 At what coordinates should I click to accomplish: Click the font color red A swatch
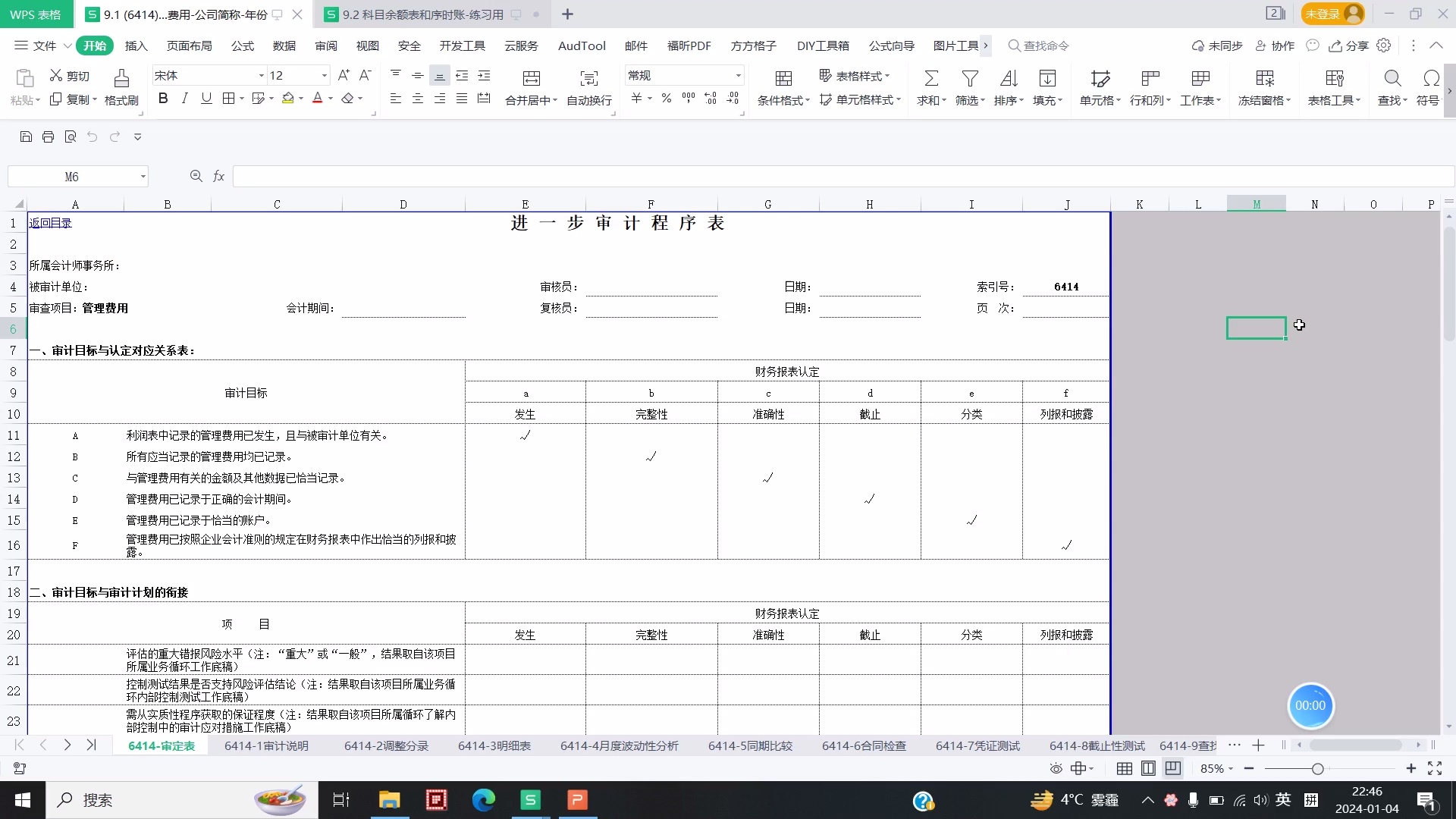(318, 99)
